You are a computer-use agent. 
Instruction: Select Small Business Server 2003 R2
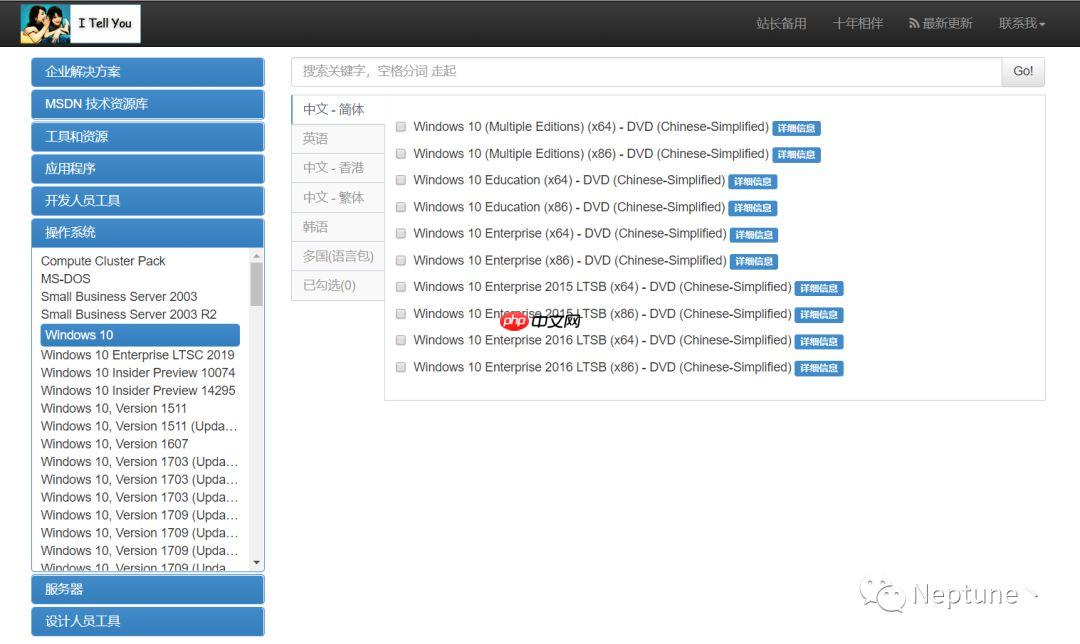[129, 315]
